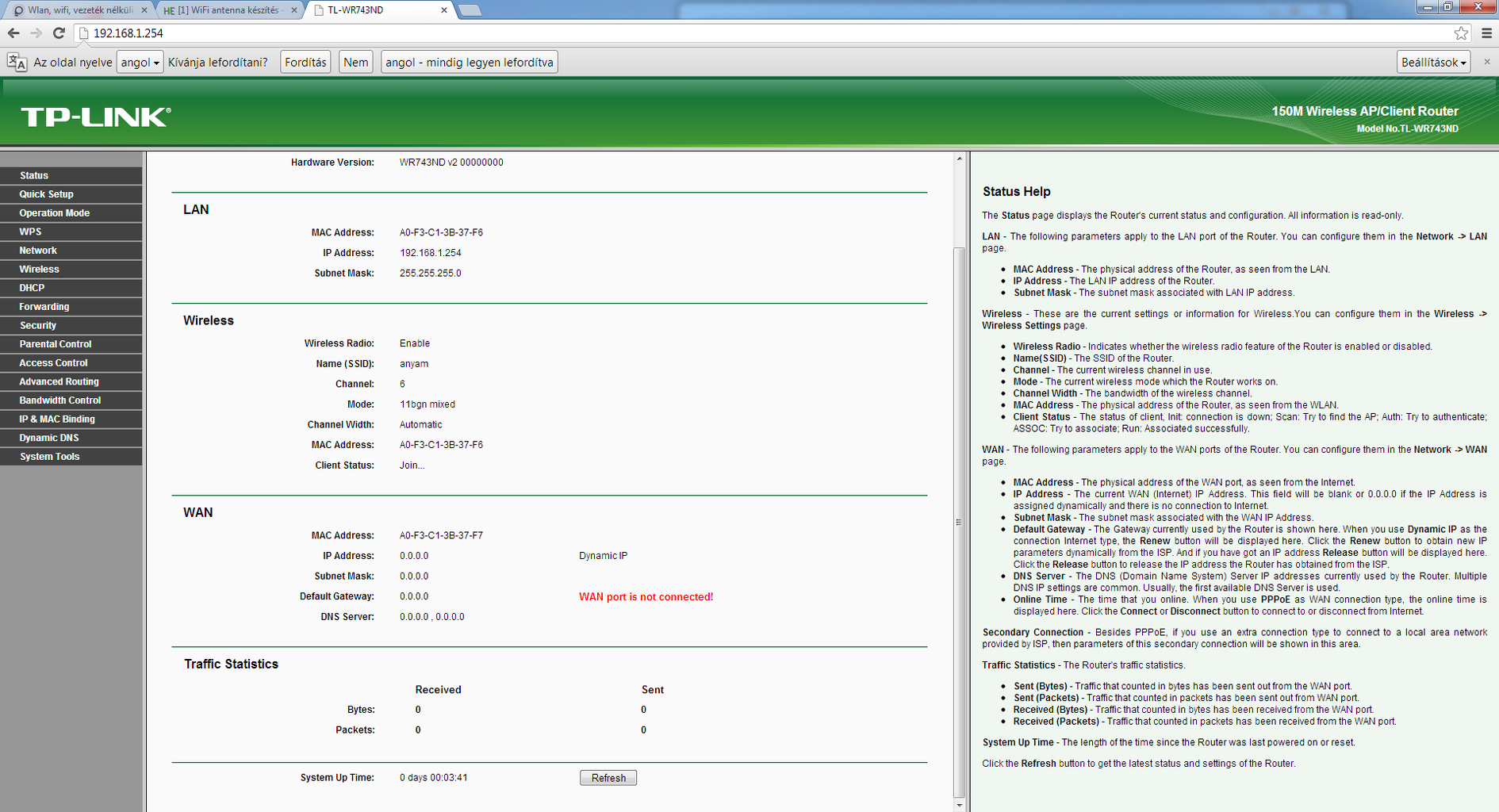Click the TP-LINK logo
Image resolution: width=1499 pixels, height=812 pixels.
96,117
